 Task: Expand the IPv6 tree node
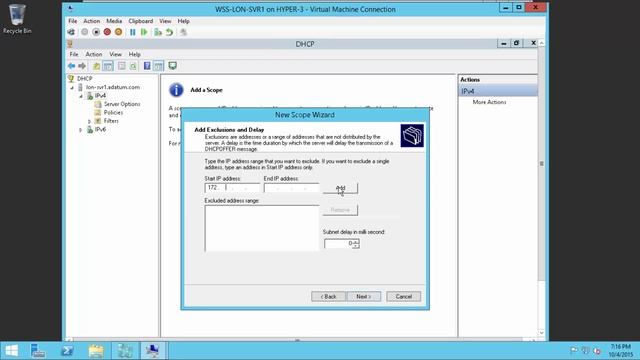81,130
